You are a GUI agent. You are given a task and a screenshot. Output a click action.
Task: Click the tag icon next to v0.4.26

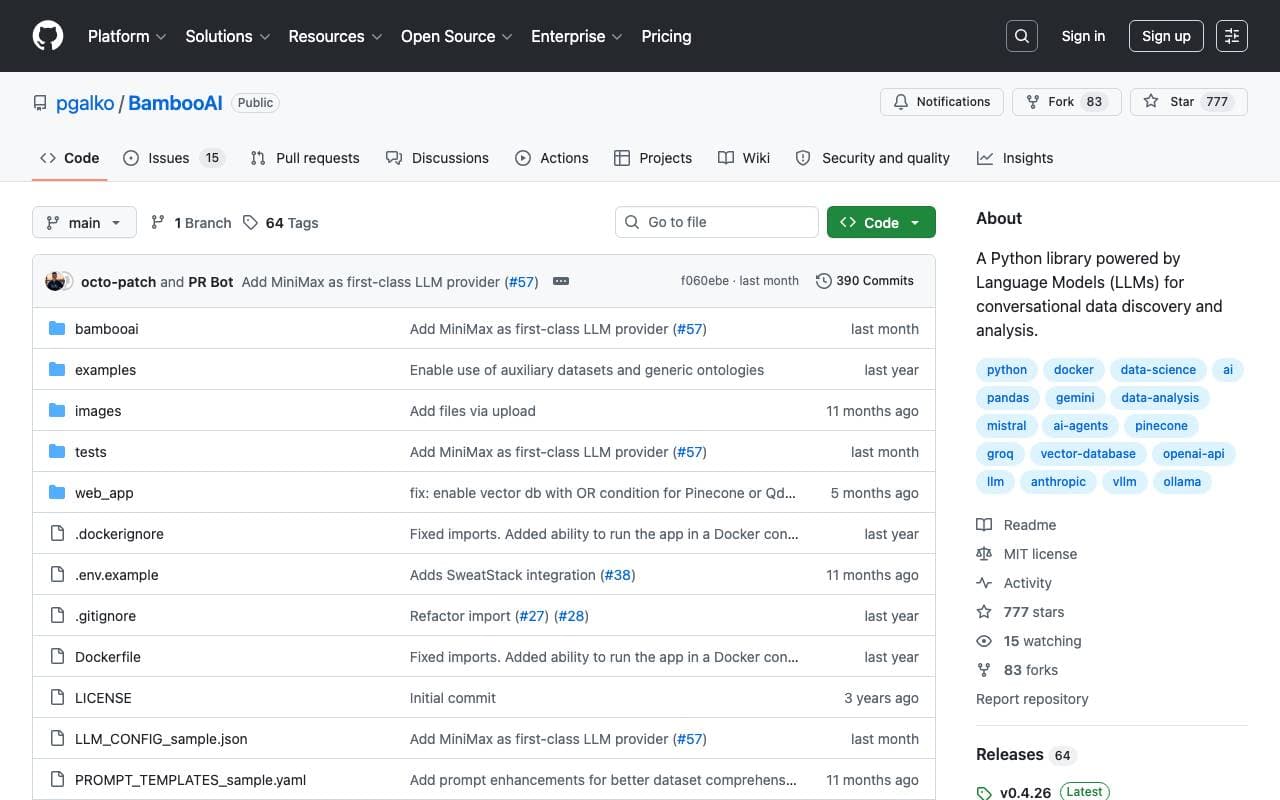[x=985, y=793]
